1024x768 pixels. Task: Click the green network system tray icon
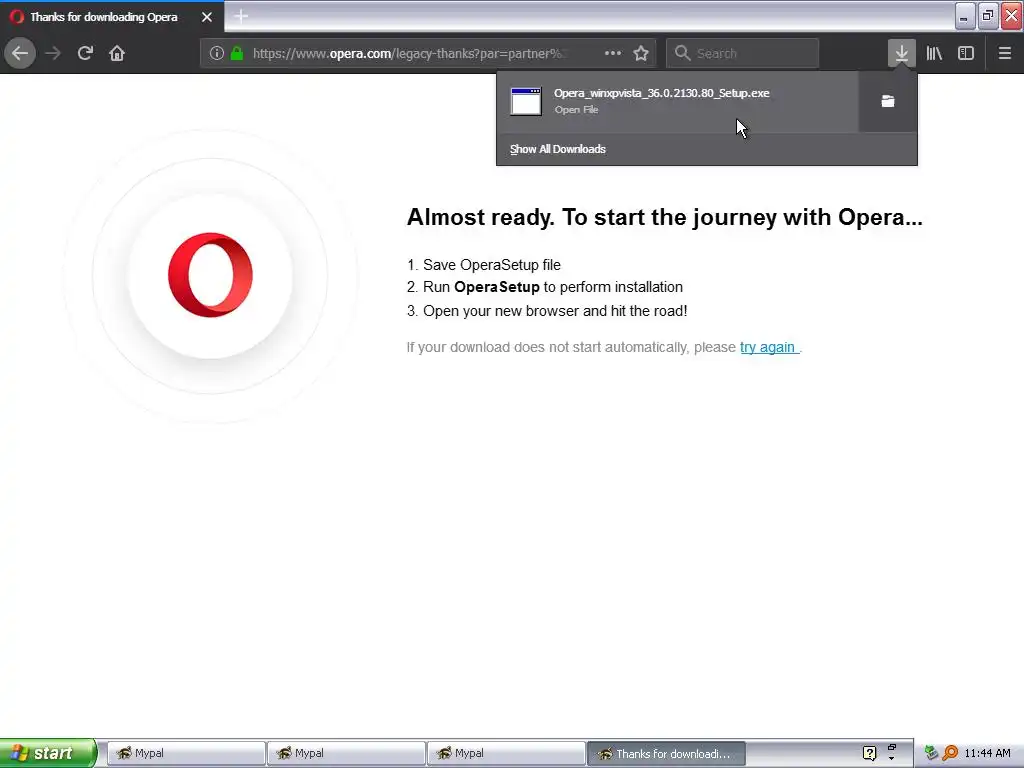point(932,753)
